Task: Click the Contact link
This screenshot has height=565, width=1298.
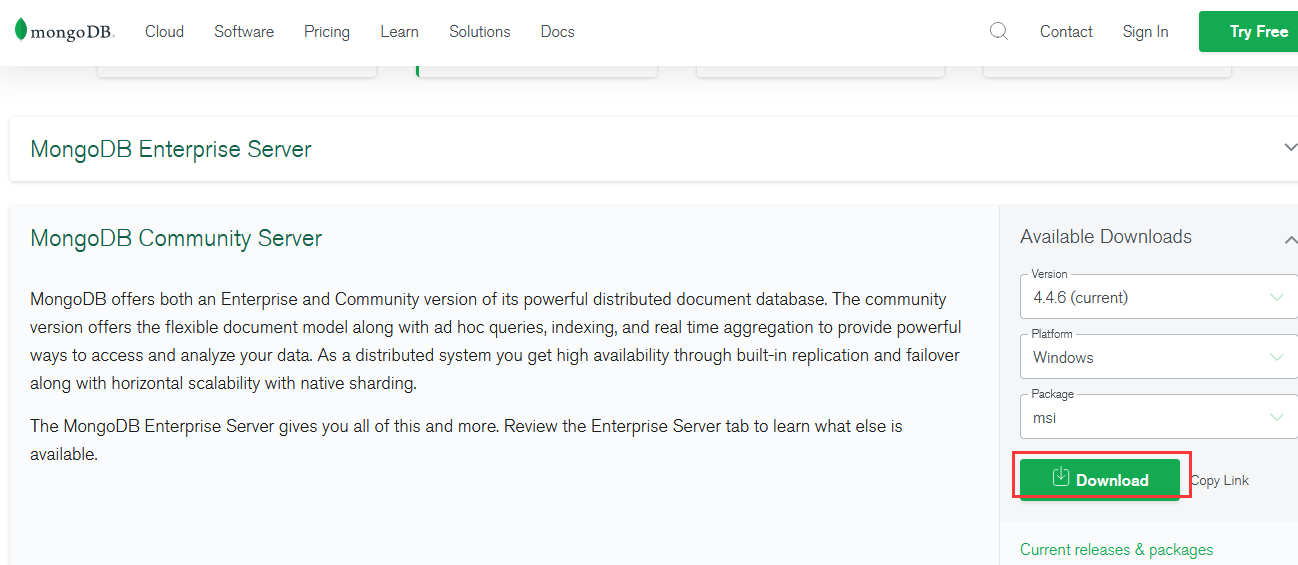Action: point(1066,32)
